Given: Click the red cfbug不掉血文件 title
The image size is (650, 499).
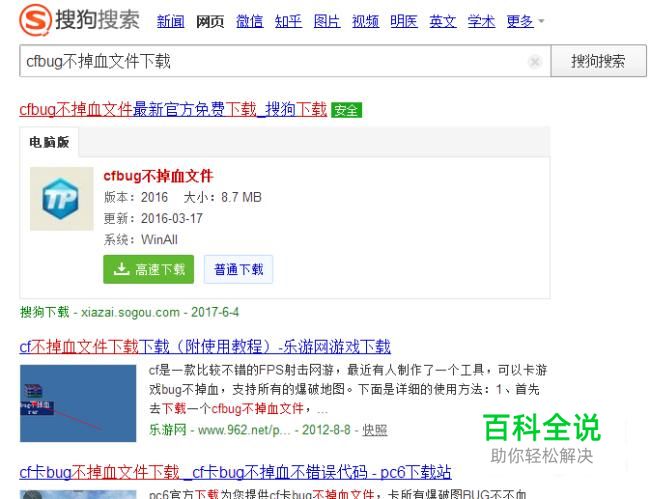Looking at the screenshot, I should click(158, 176).
